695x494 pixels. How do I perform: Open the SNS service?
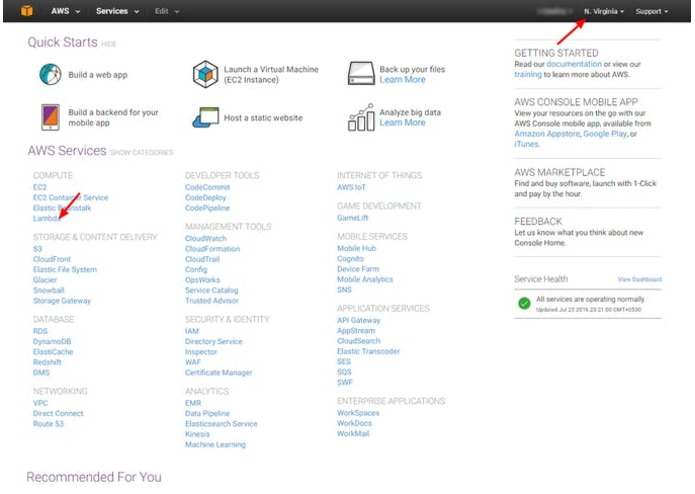(344, 289)
